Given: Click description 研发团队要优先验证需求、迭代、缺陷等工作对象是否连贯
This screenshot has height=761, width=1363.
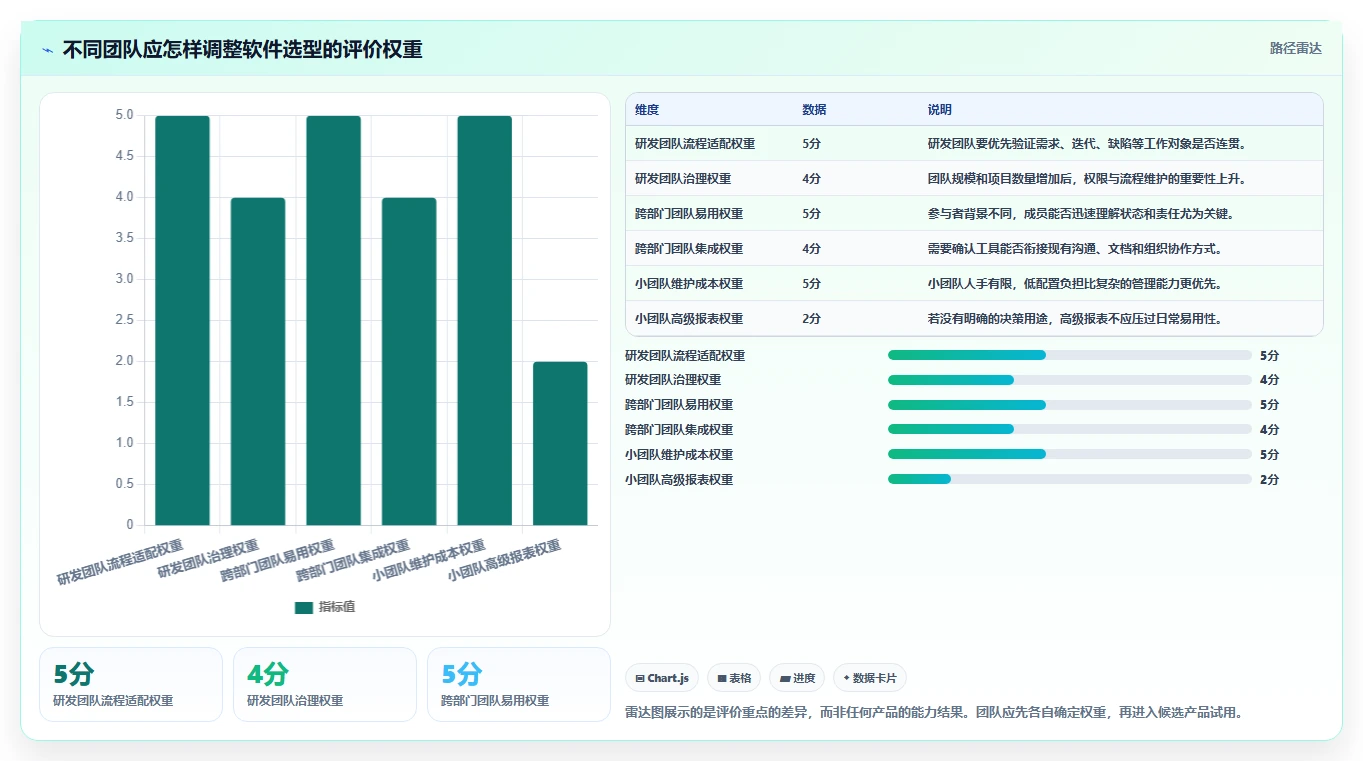Looking at the screenshot, I should pyautogui.click(x=1087, y=144).
